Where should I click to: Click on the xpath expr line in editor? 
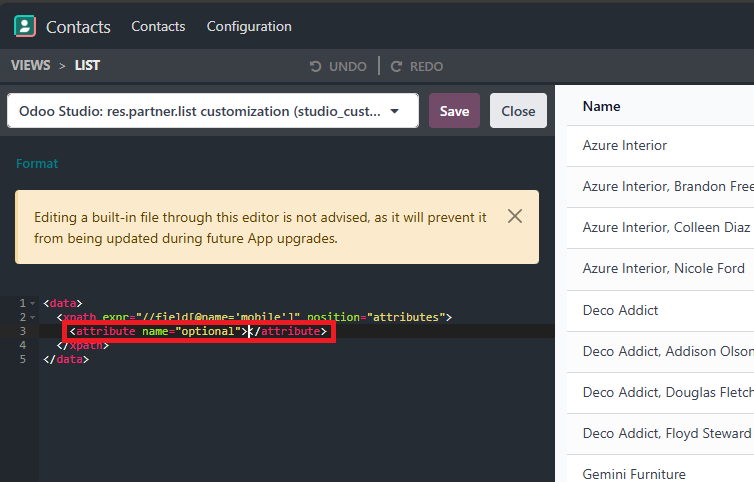coord(254,317)
